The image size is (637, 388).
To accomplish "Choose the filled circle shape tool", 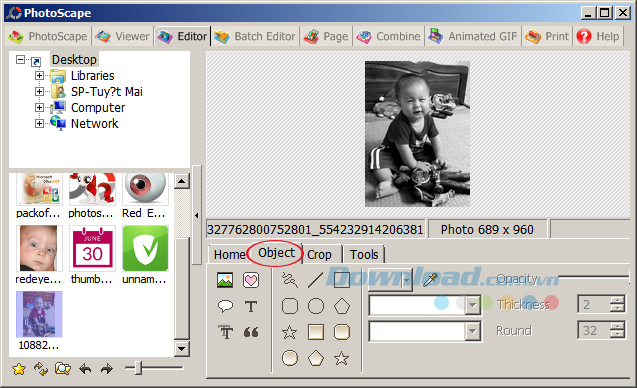I will 290,358.
